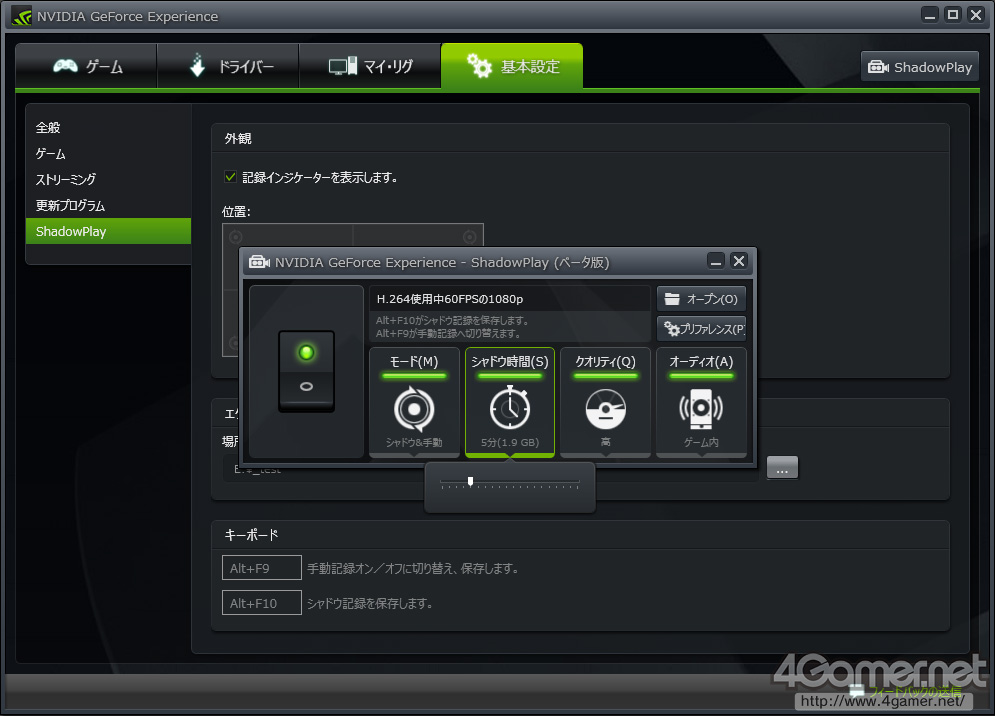Open プリファレンス(P) settings

point(701,329)
